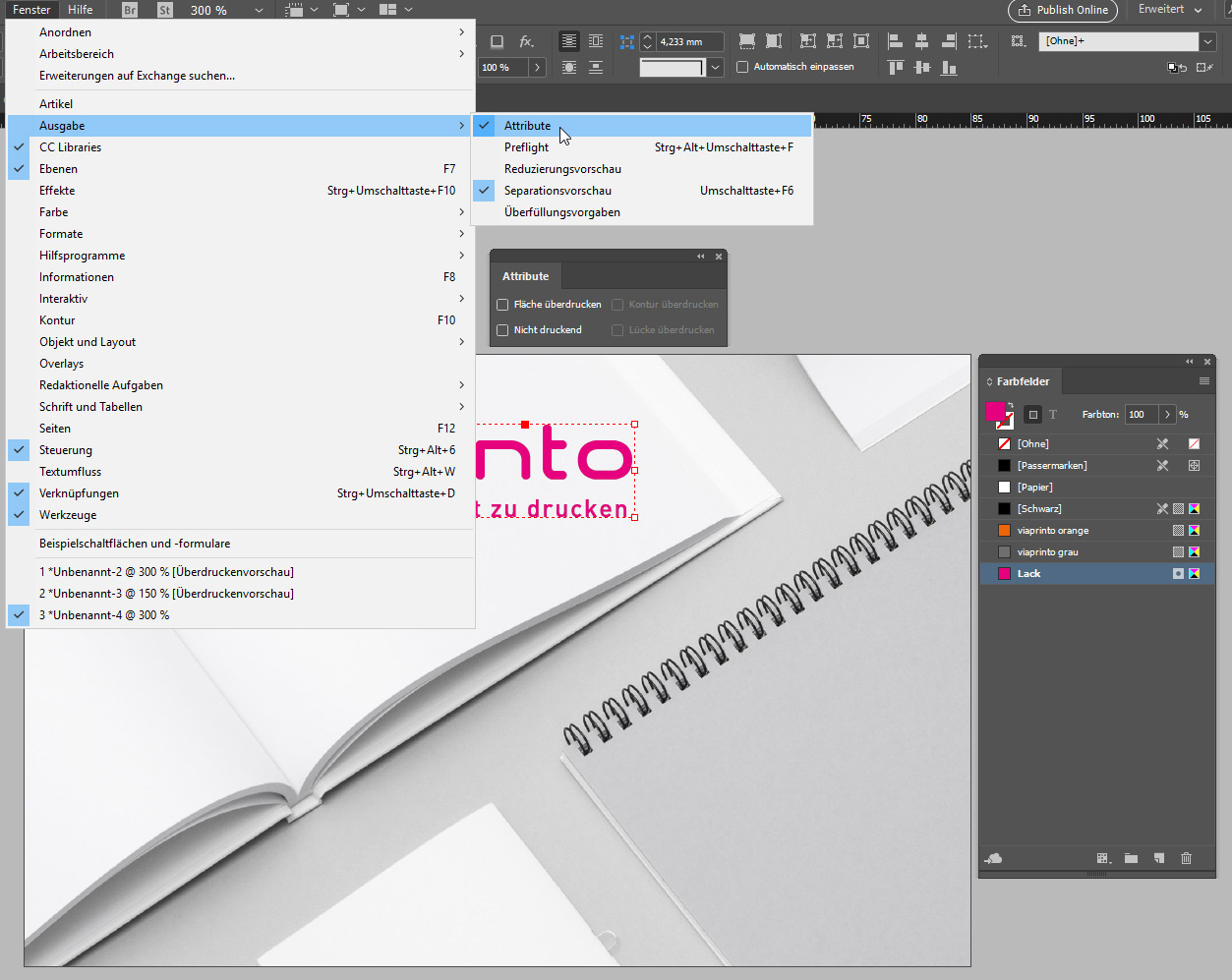
Task: Collapse the Attribute panel with double arrows
Action: coord(701,257)
